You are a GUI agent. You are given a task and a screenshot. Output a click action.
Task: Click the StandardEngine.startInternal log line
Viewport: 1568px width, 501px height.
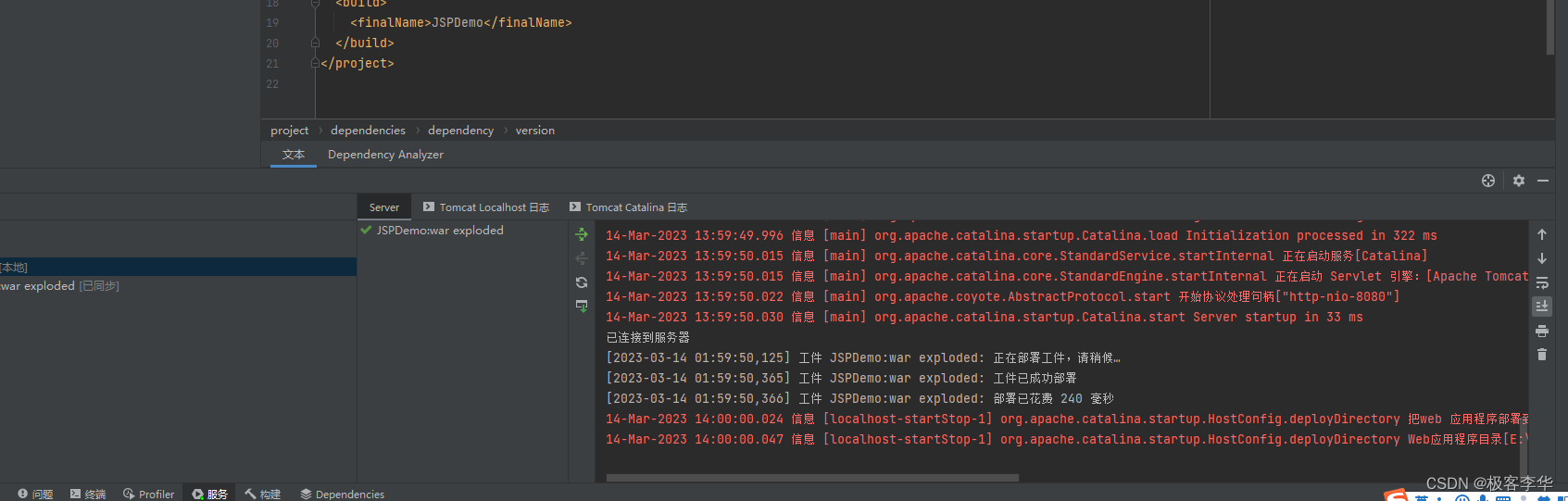pos(1066,276)
